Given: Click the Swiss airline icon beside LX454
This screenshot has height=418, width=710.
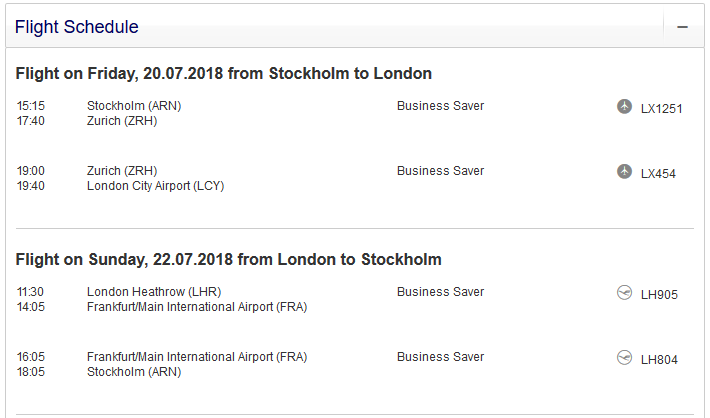Looking at the screenshot, I should tap(625, 172).
